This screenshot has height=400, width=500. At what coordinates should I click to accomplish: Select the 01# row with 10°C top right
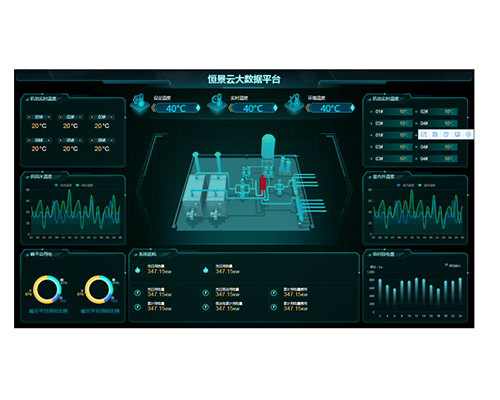click(391, 112)
